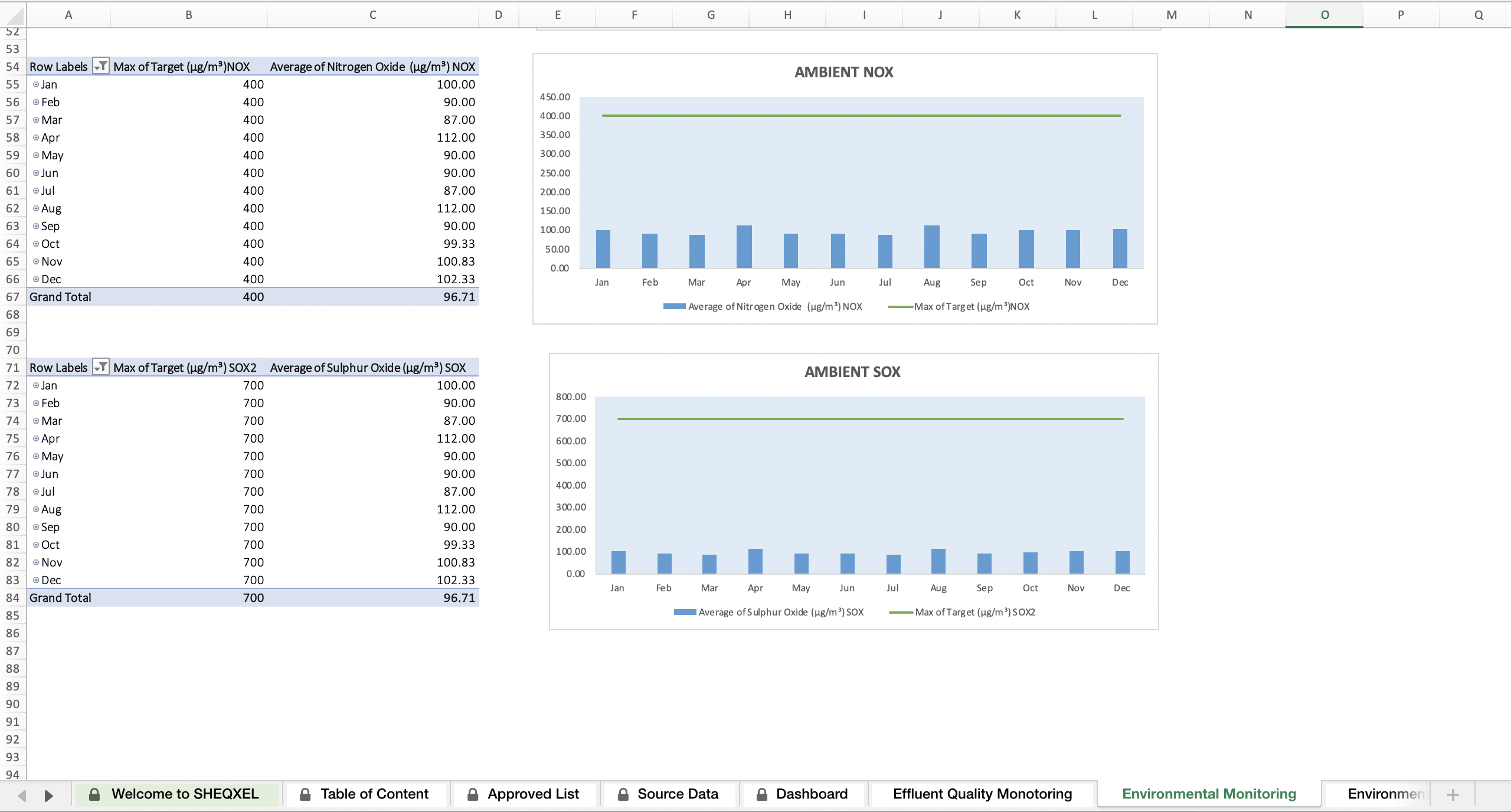Expand Dec row in NOX pivot table

coord(36,279)
